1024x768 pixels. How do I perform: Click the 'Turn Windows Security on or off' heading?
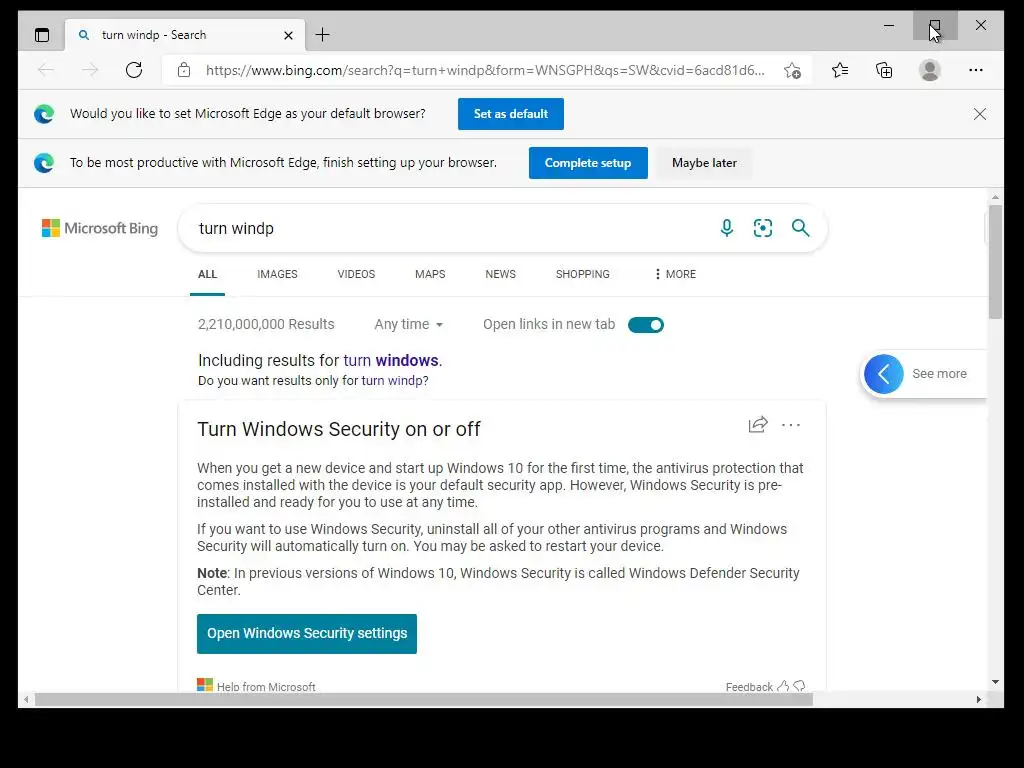(338, 429)
